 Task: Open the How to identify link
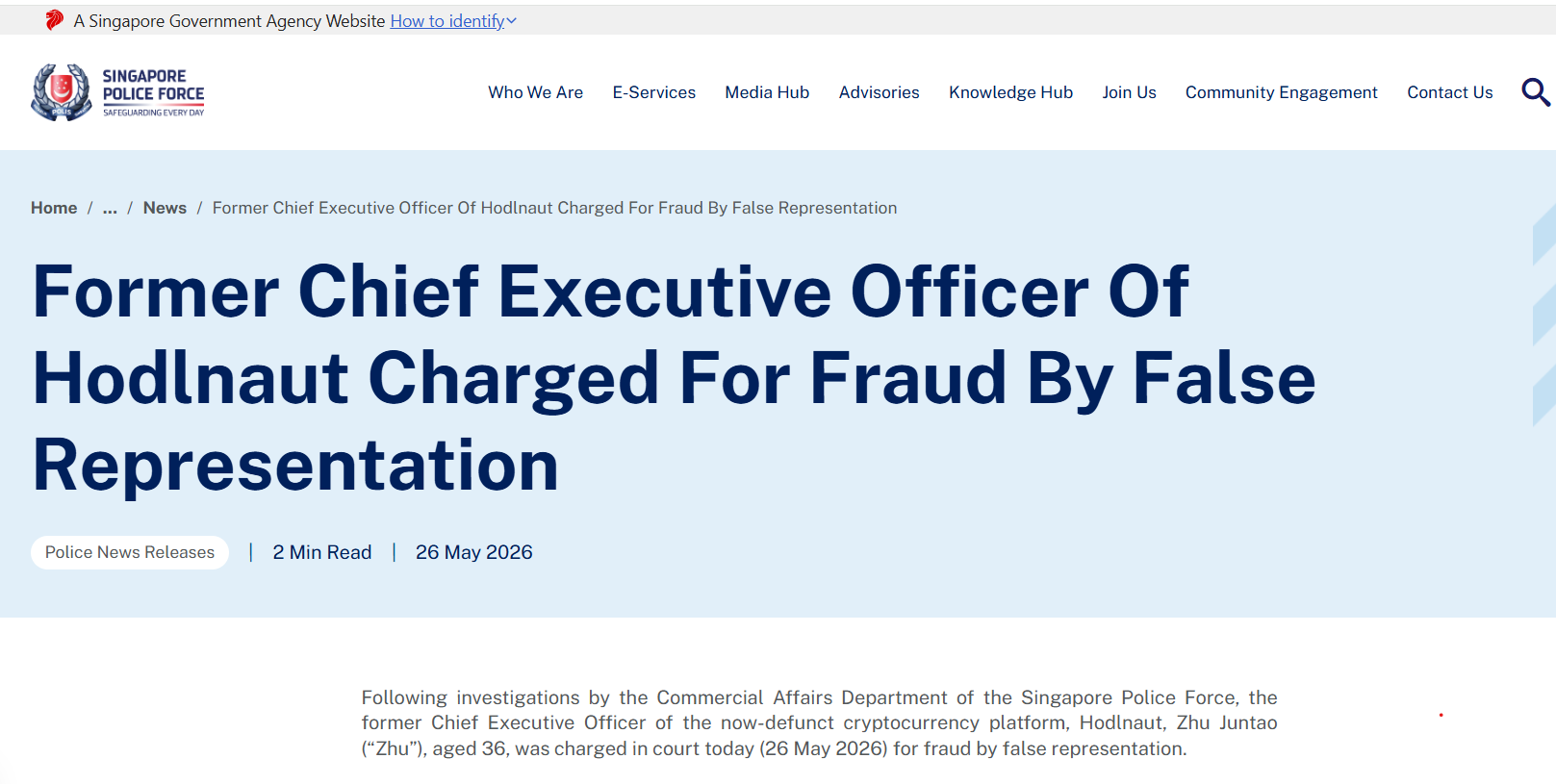click(x=447, y=21)
